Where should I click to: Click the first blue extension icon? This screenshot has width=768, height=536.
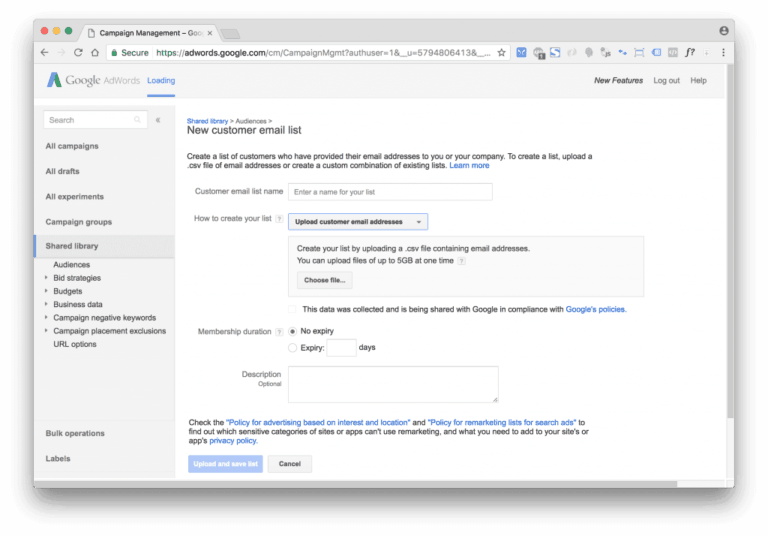pos(521,52)
